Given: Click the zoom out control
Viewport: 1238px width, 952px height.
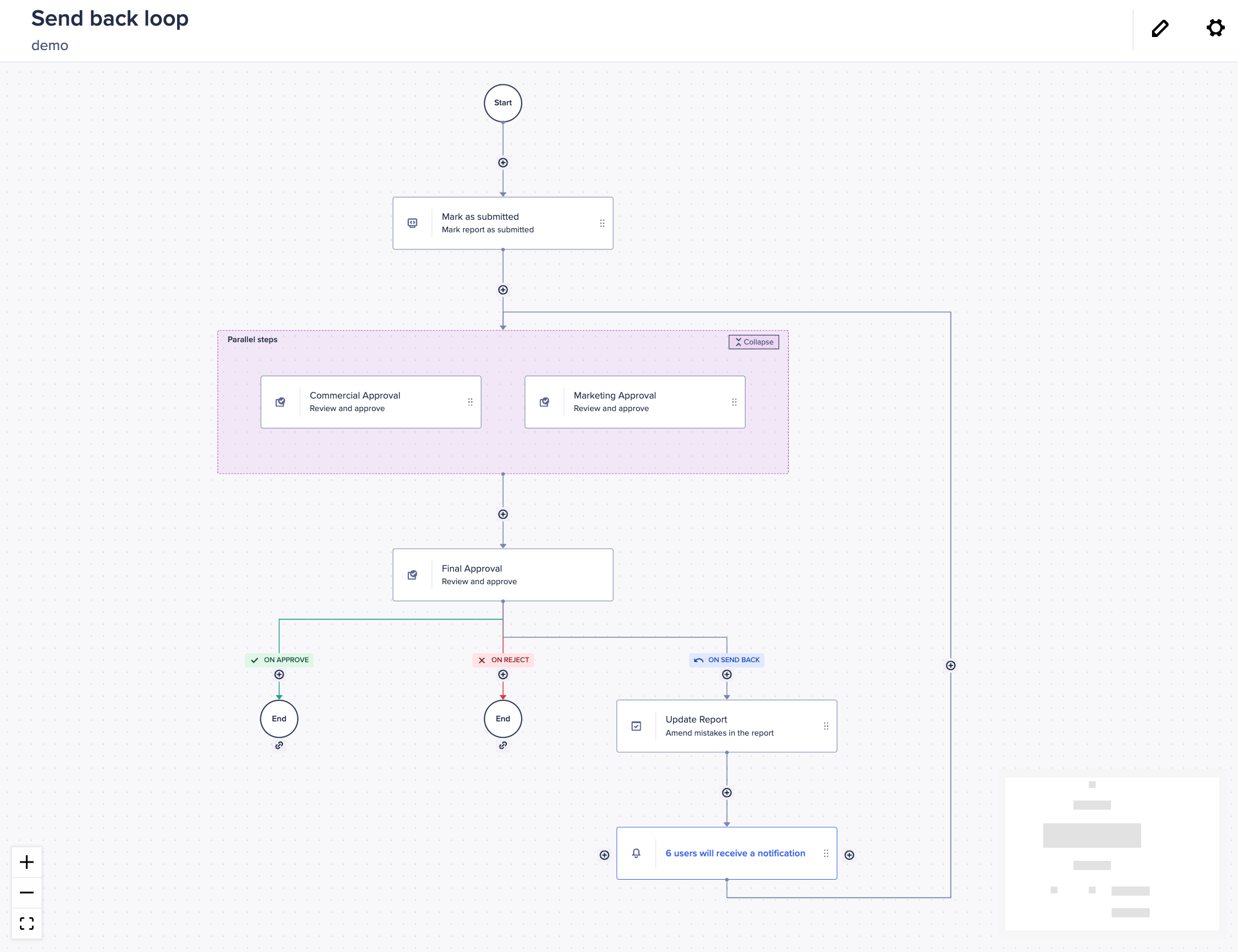Looking at the screenshot, I should [x=26, y=892].
